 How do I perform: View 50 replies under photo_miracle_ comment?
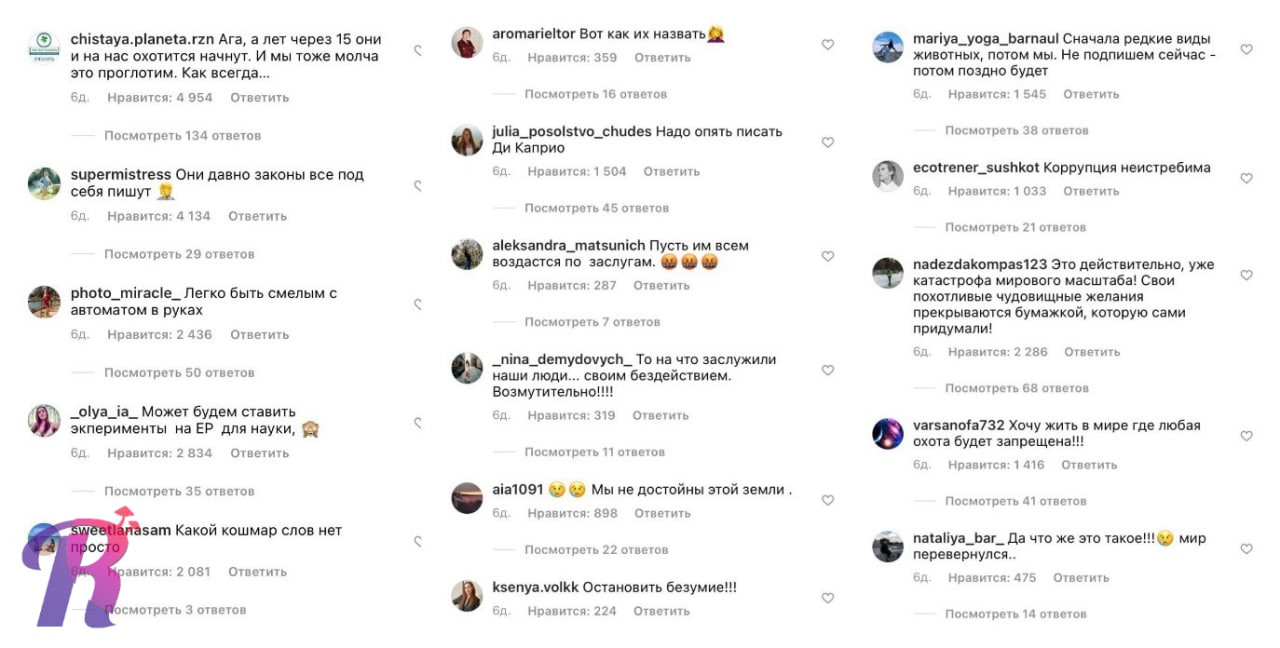(x=179, y=373)
